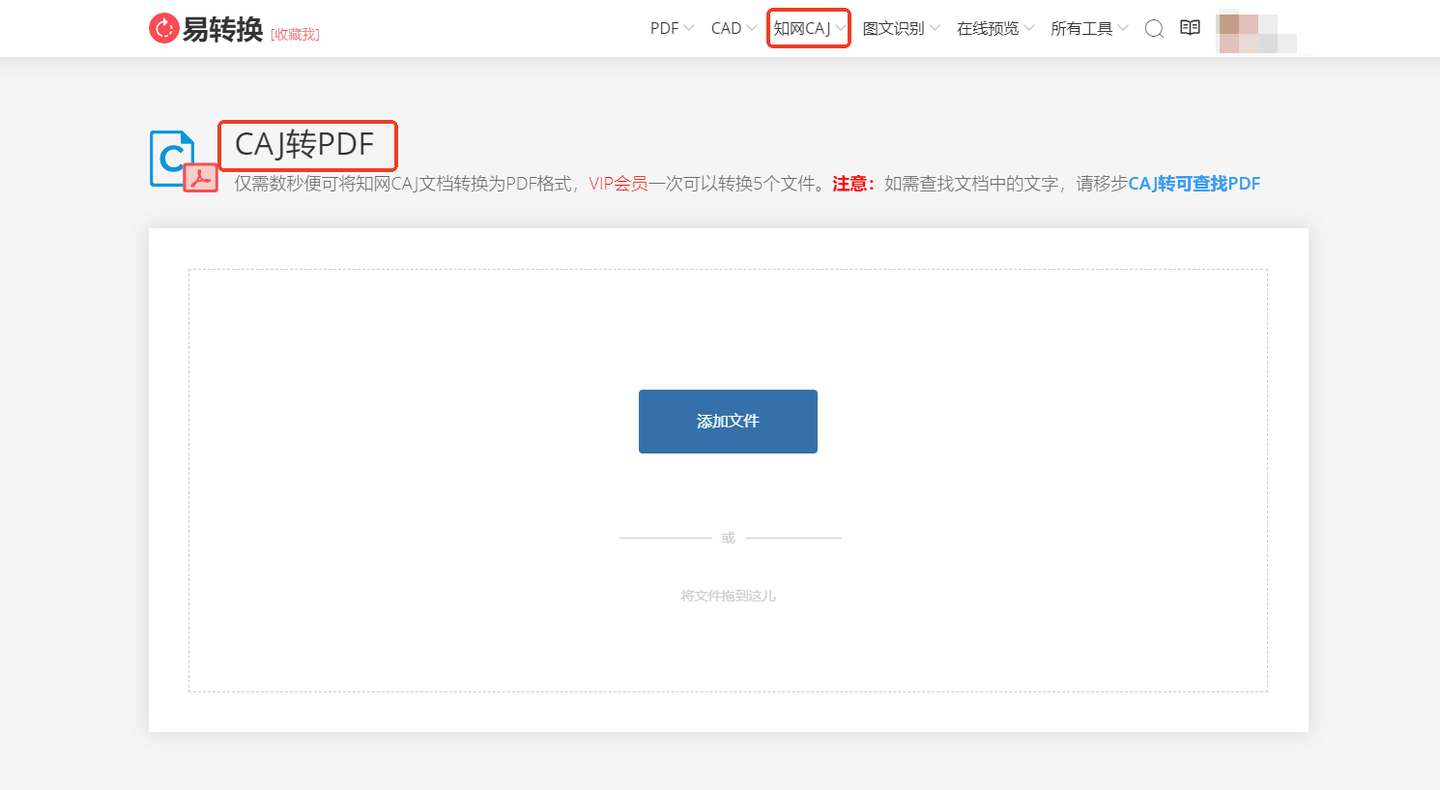This screenshot has height=790, width=1440.
Task: Click the [收藏我] bookmark link
Action: (296, 33)
